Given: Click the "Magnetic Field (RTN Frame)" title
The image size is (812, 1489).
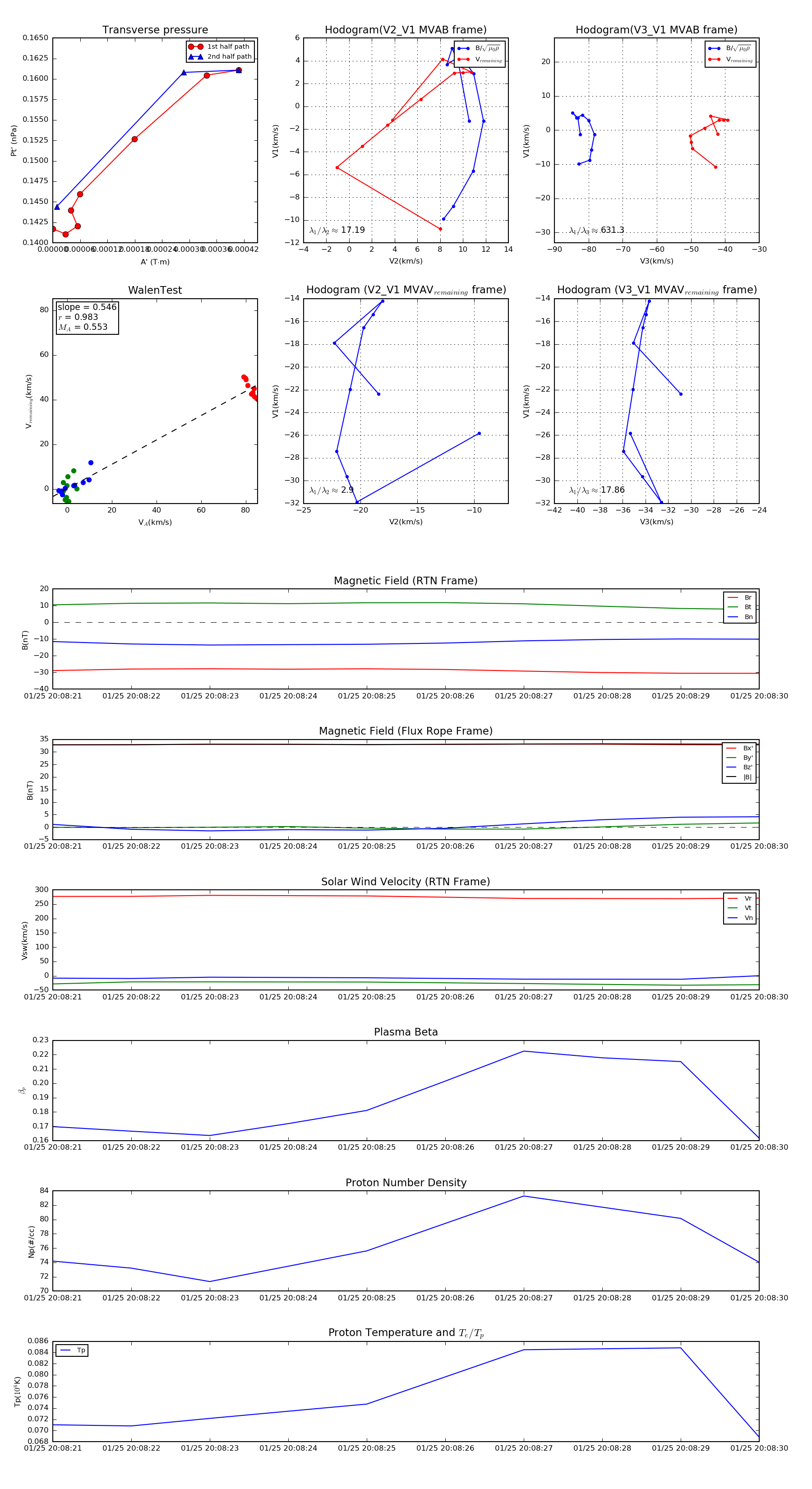Looking at the screenshot, I should tap(406, 581).
